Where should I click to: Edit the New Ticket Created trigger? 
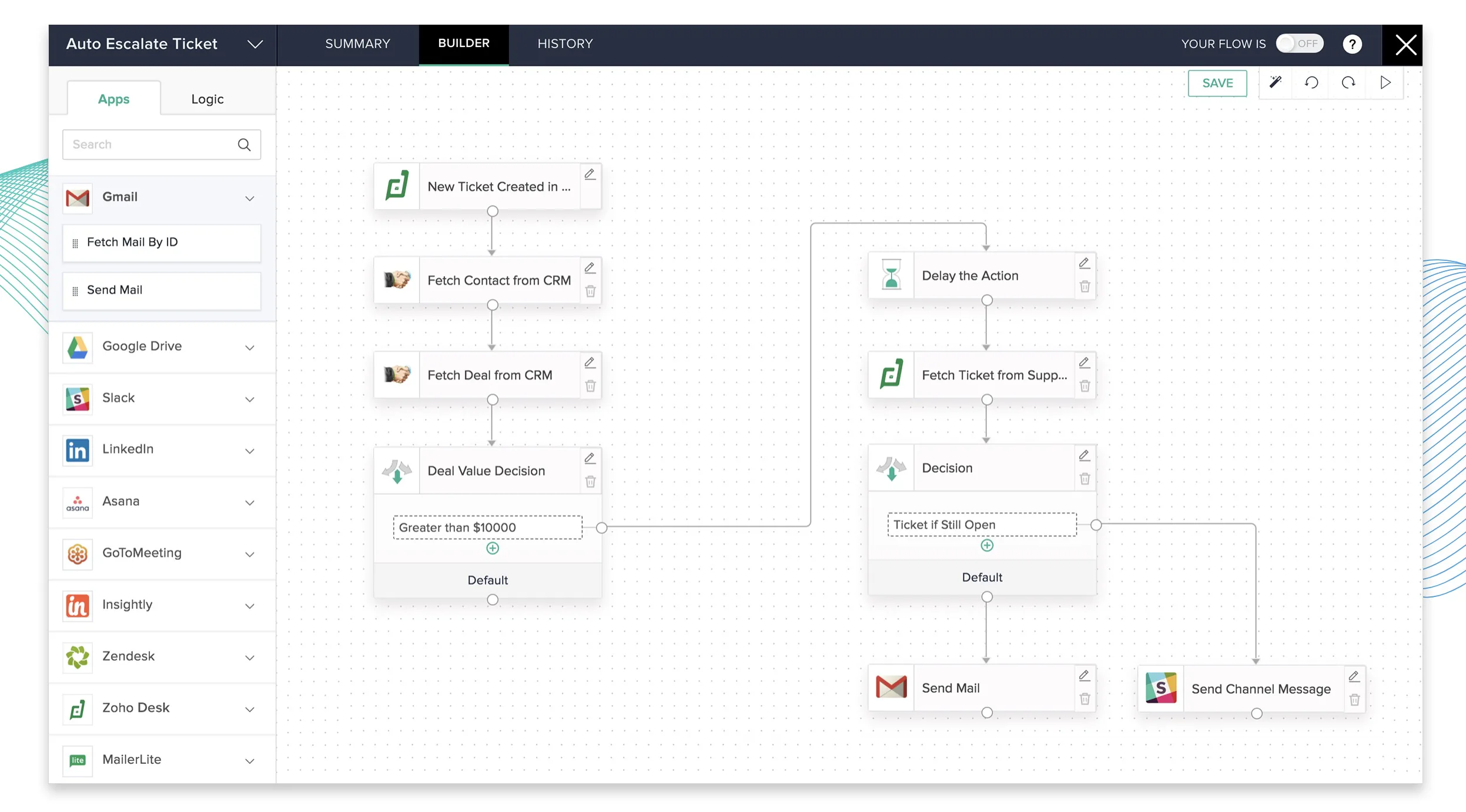[x=590, y=174]
